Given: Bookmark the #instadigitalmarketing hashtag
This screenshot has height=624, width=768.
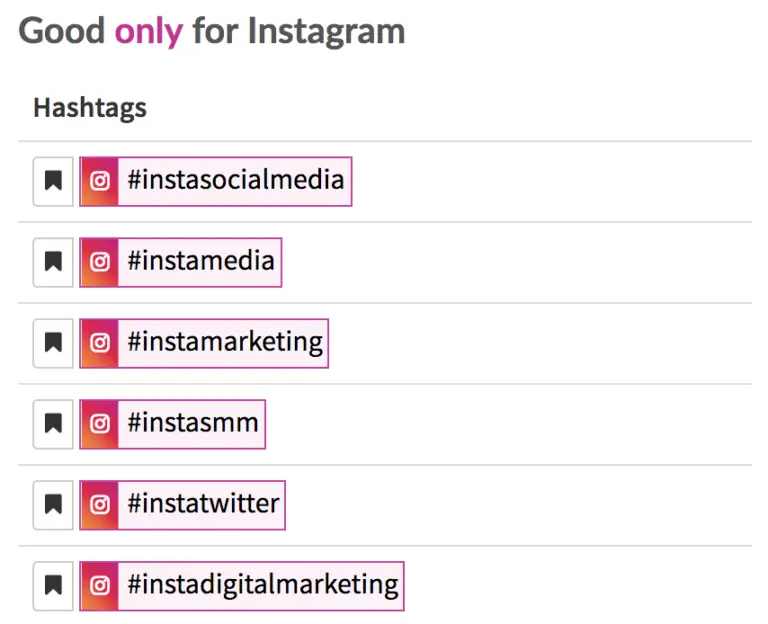Looking at the screenshot, I should point(53,586).
